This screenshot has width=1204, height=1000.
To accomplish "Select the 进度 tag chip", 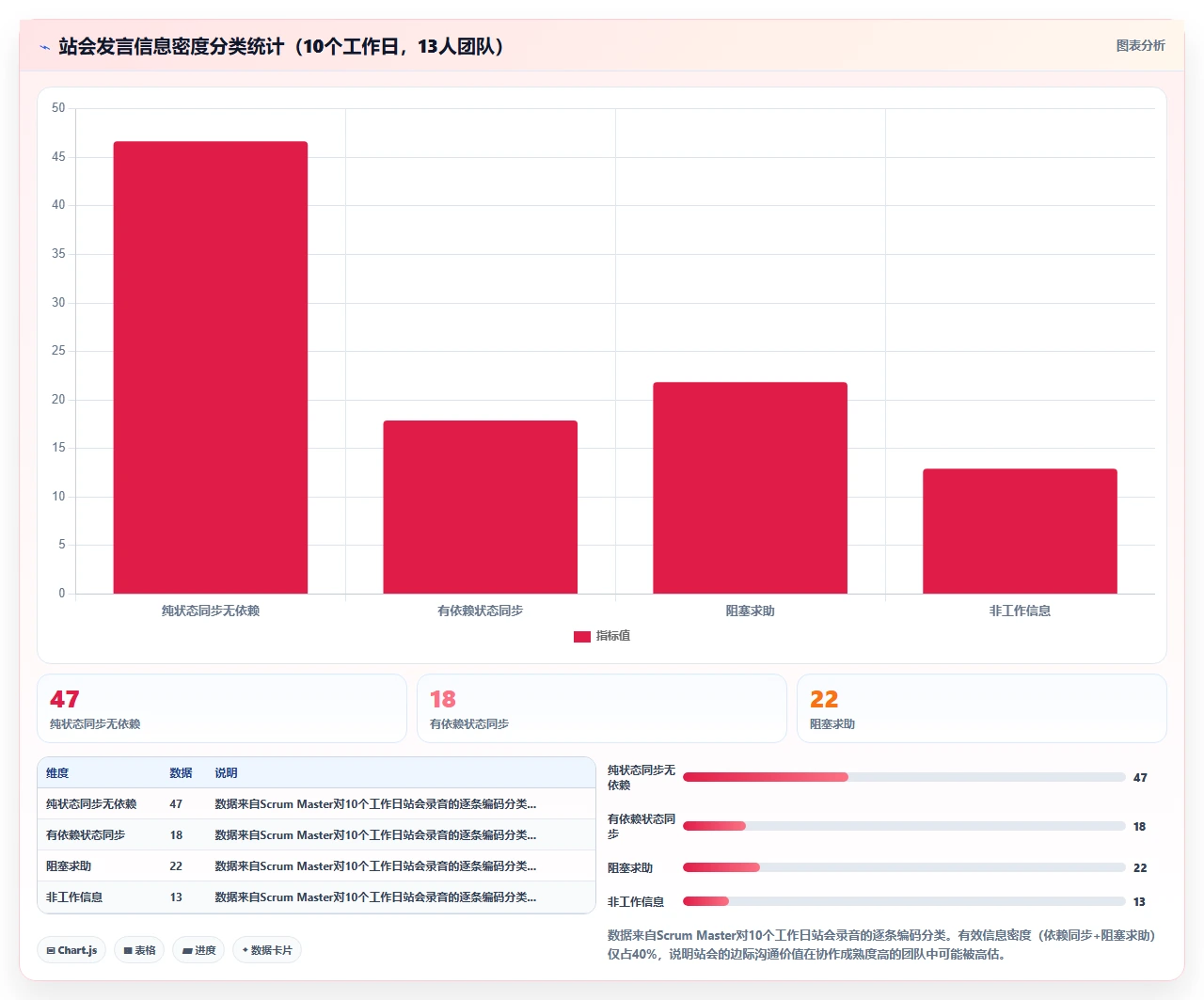I will coord(198,950).
